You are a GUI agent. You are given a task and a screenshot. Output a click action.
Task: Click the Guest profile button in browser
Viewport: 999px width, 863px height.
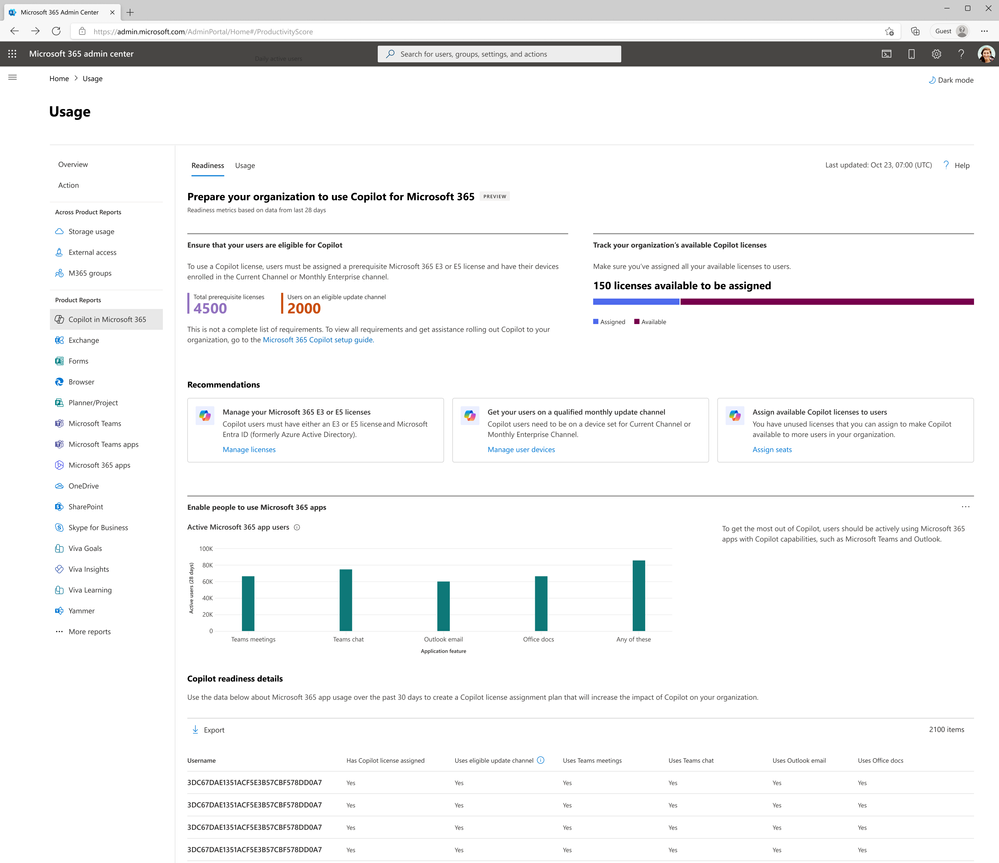[951, 31]
